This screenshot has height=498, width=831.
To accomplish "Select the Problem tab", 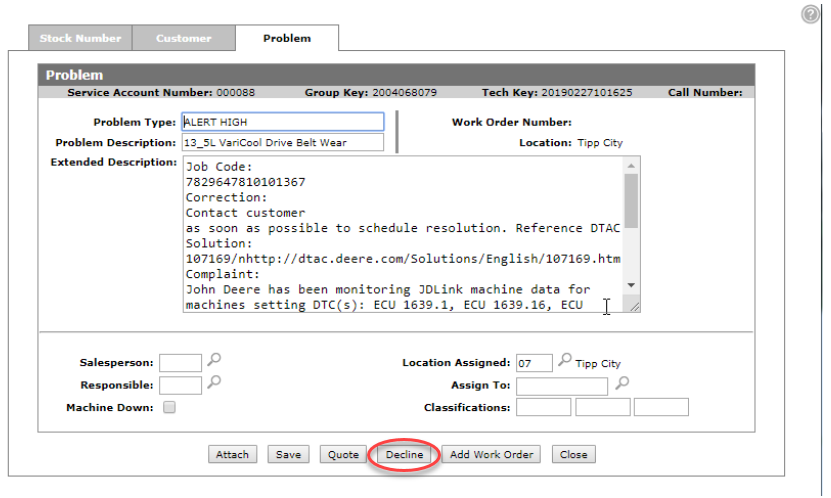I will 287,38.
